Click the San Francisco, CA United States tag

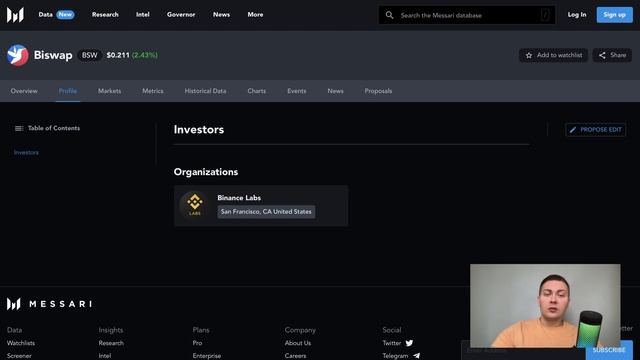point(266,212)
